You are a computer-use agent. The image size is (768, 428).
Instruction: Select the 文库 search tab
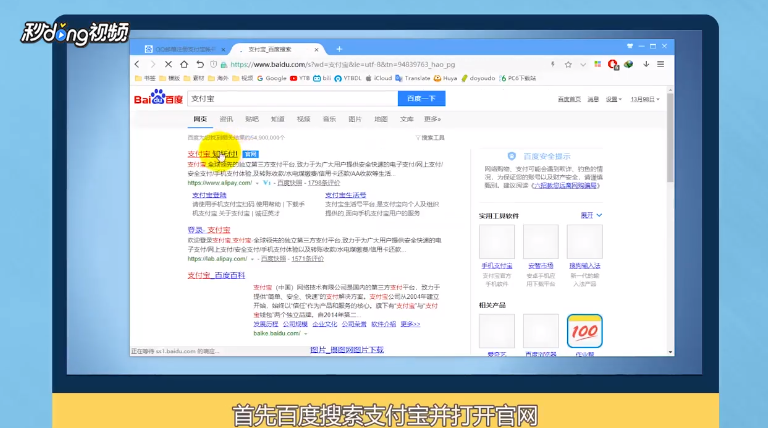407,119
